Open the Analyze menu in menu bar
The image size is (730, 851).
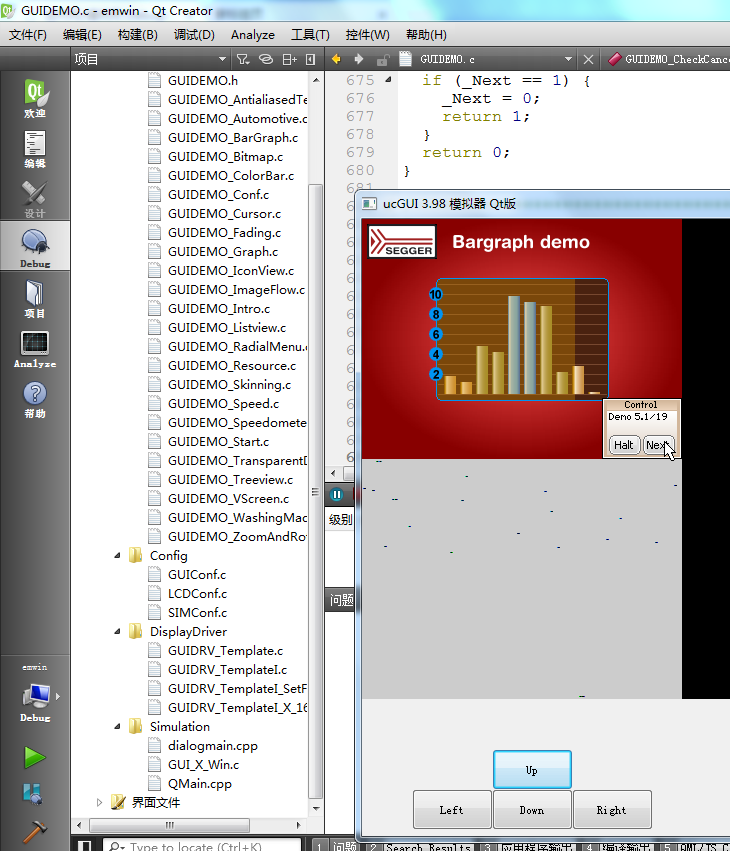click(252, 34)
